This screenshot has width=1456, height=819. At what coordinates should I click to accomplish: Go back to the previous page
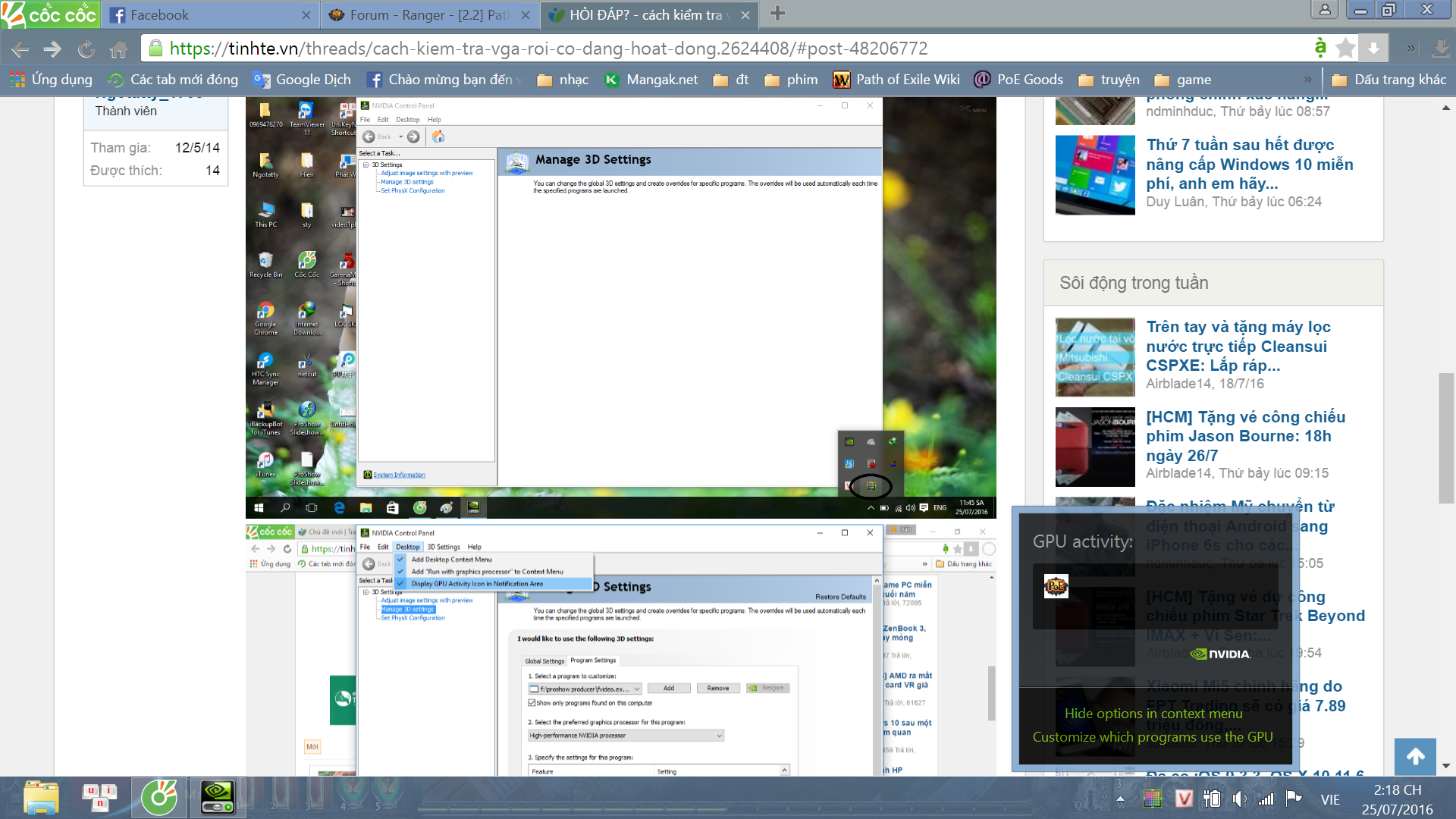[20, 49]
